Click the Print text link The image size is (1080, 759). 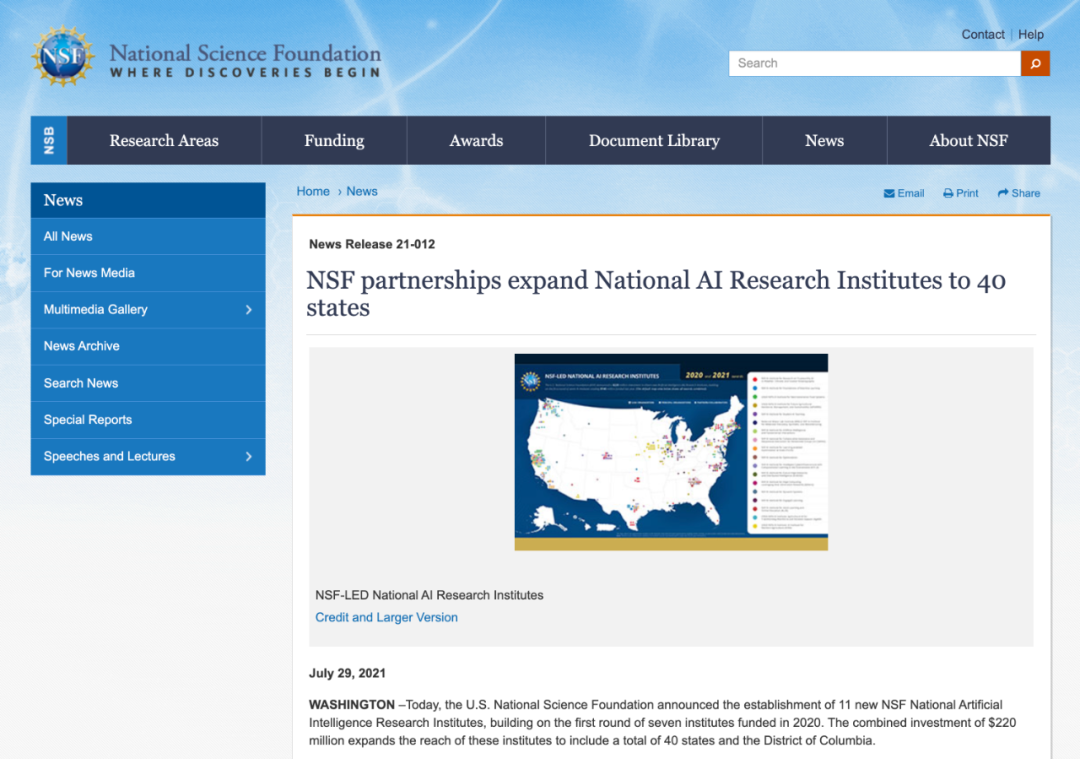click(x=967, y=194)
